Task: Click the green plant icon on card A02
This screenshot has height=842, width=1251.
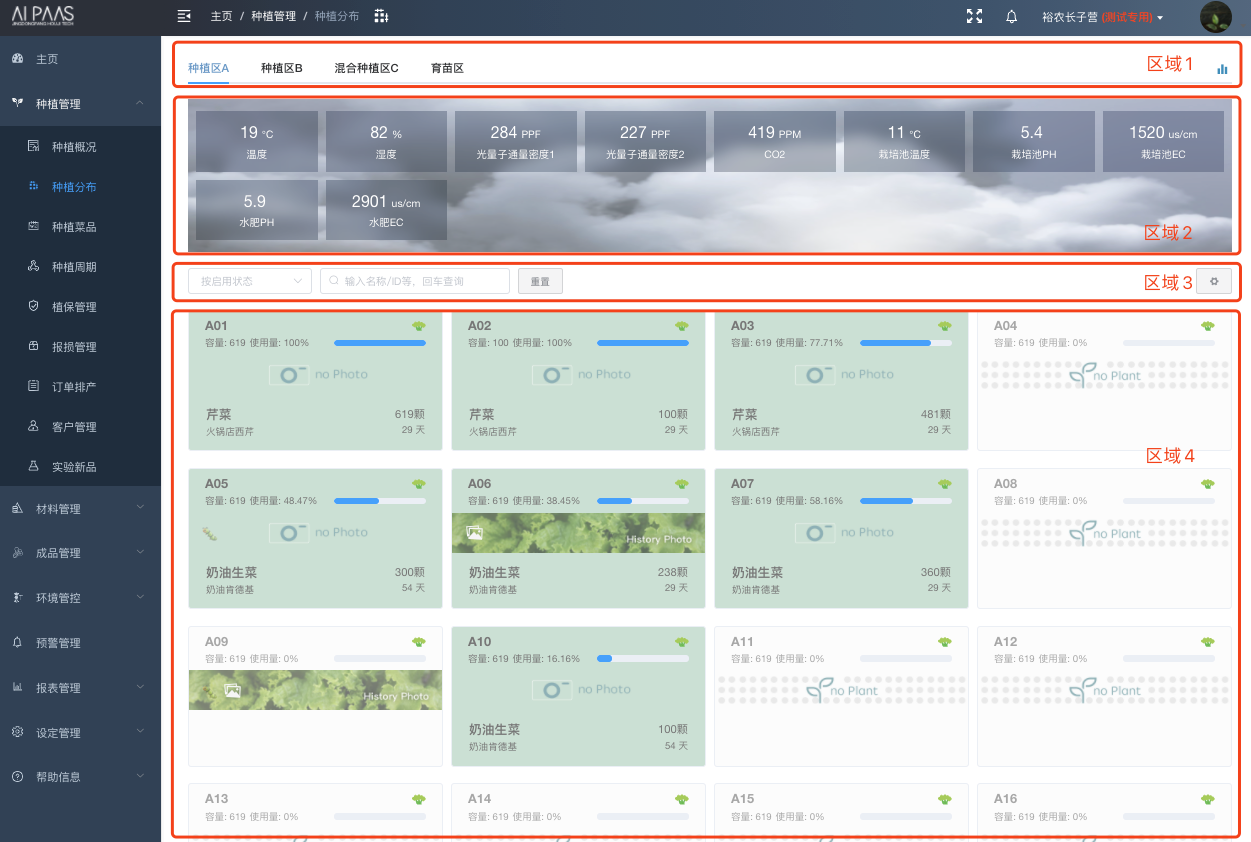Action: tap(681, 326)
